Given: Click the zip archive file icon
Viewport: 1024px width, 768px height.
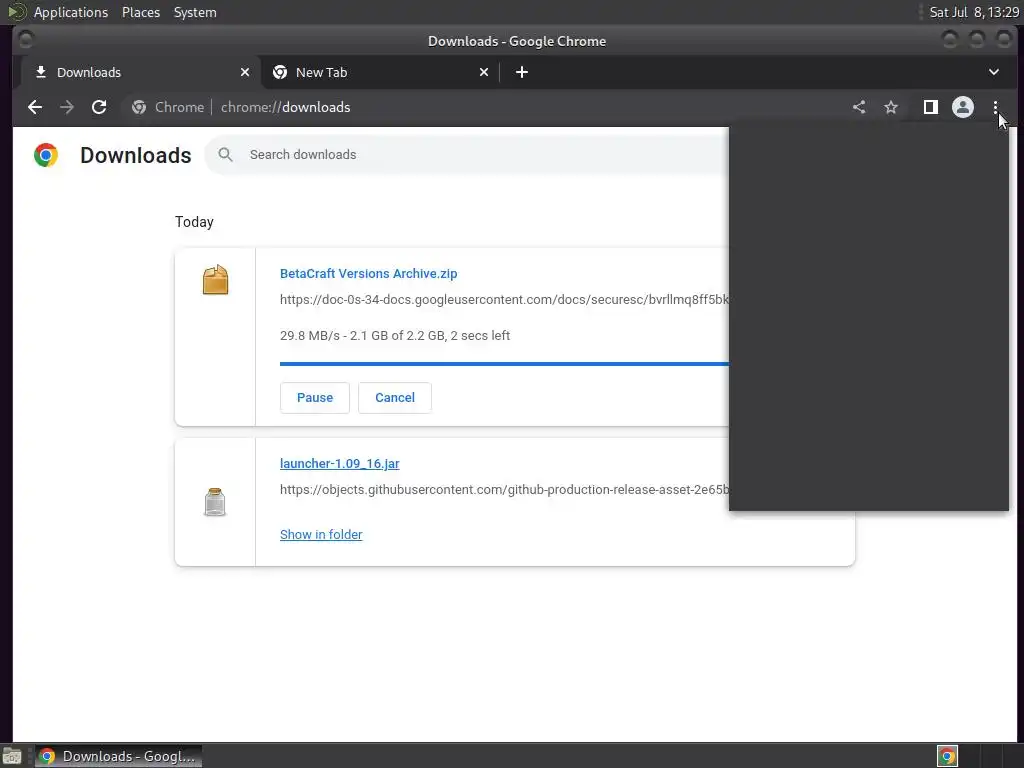Looking at the screenshot, I should click(215, 280).
